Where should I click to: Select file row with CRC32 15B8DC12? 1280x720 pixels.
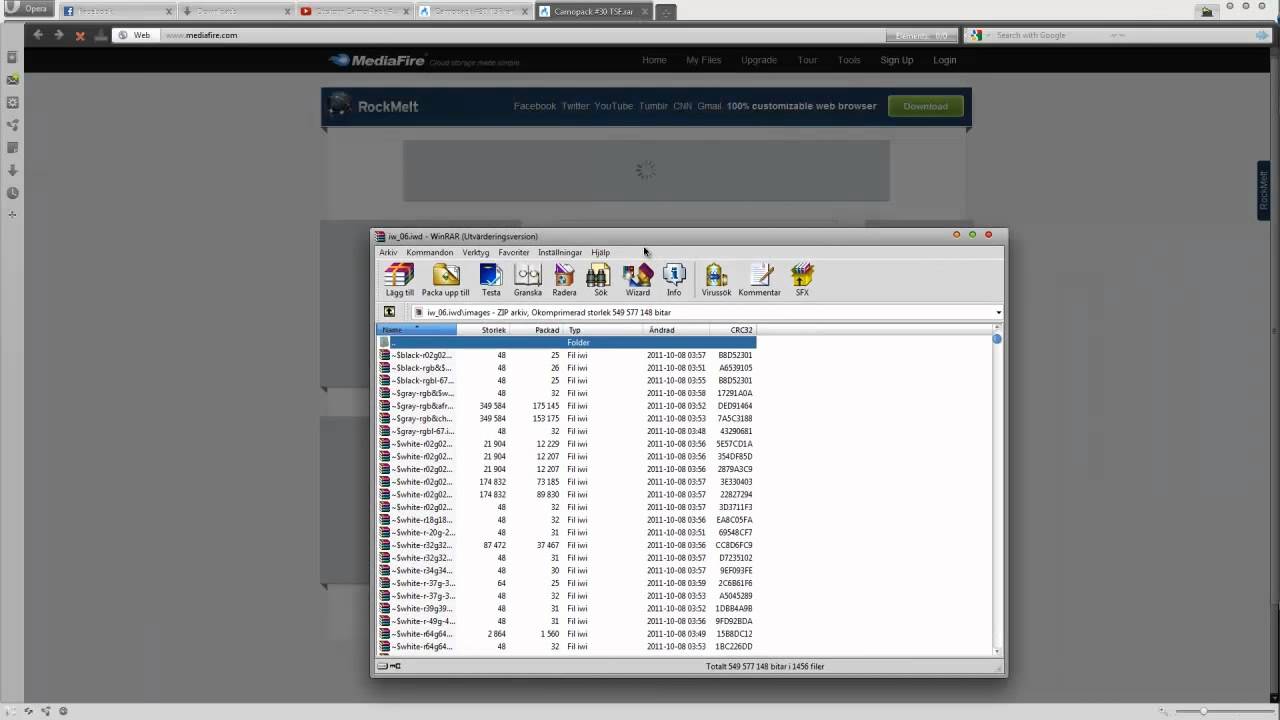(566, 634)
